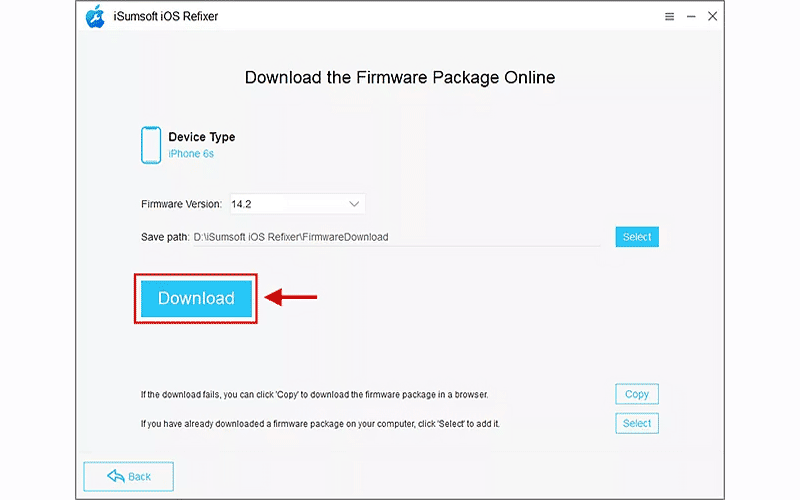Click the Save path field
The width and height of the screenshot is (800, 500).
coord(396,237)
